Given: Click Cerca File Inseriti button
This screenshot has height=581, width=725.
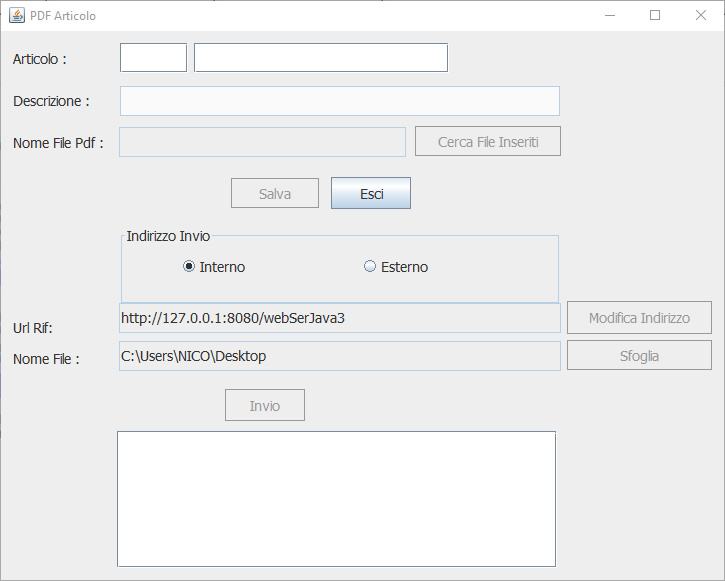Looking at the screenshot, I should 488,141.
